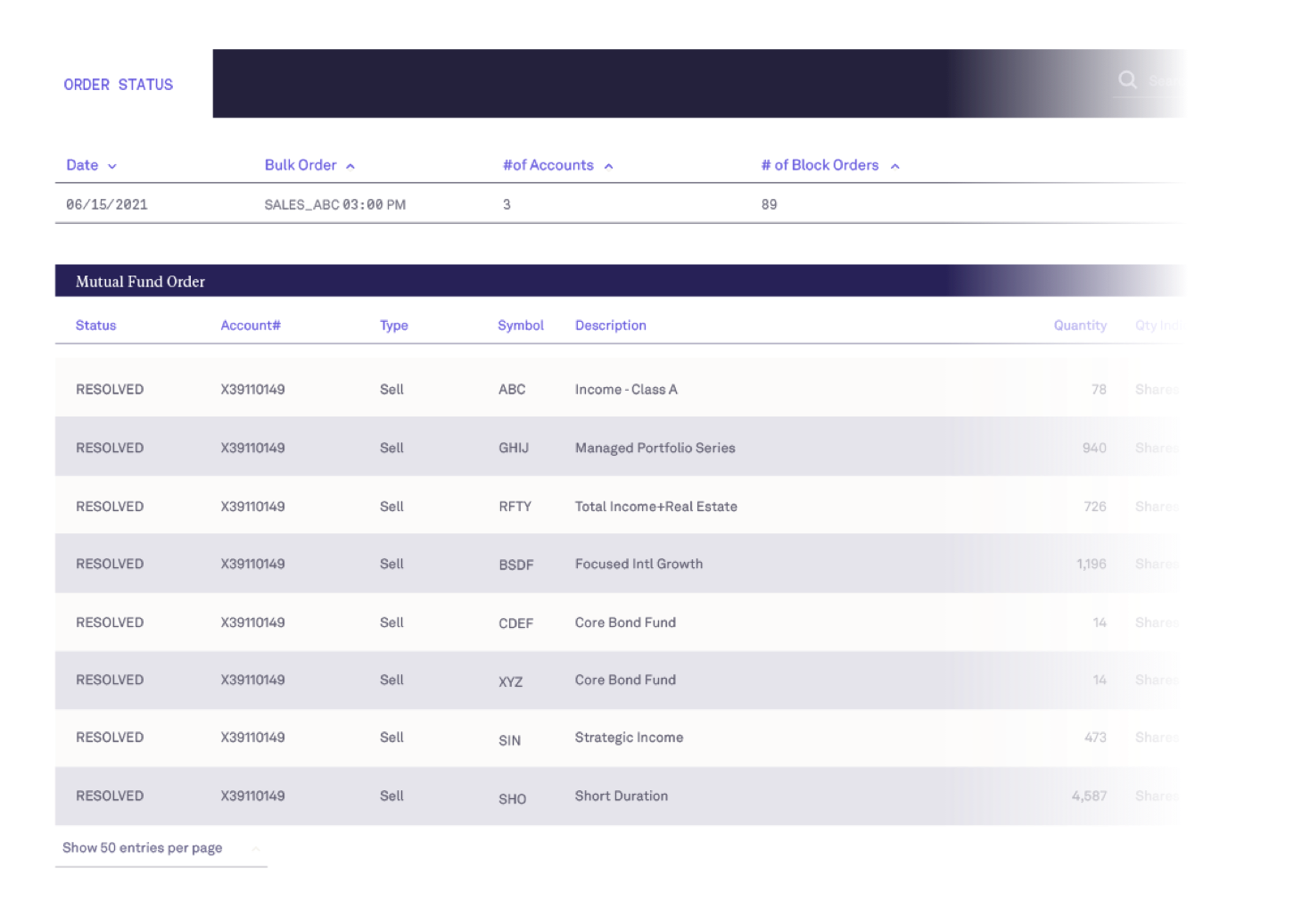The width and height of the screenshot is (1302, 924).
Task: Click the Symbol column header
Action: pos(520,326)
